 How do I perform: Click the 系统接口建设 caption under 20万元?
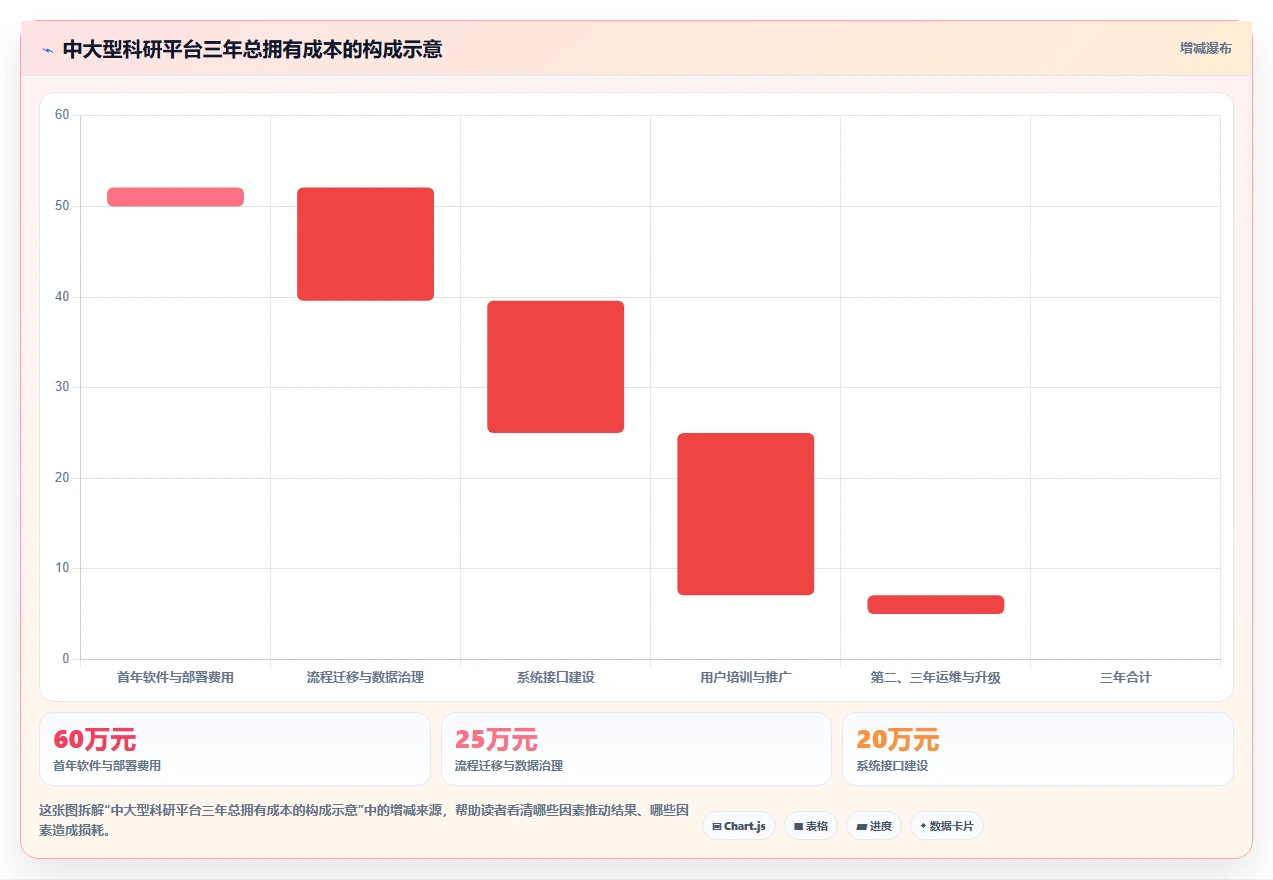[x=892, y=766]
